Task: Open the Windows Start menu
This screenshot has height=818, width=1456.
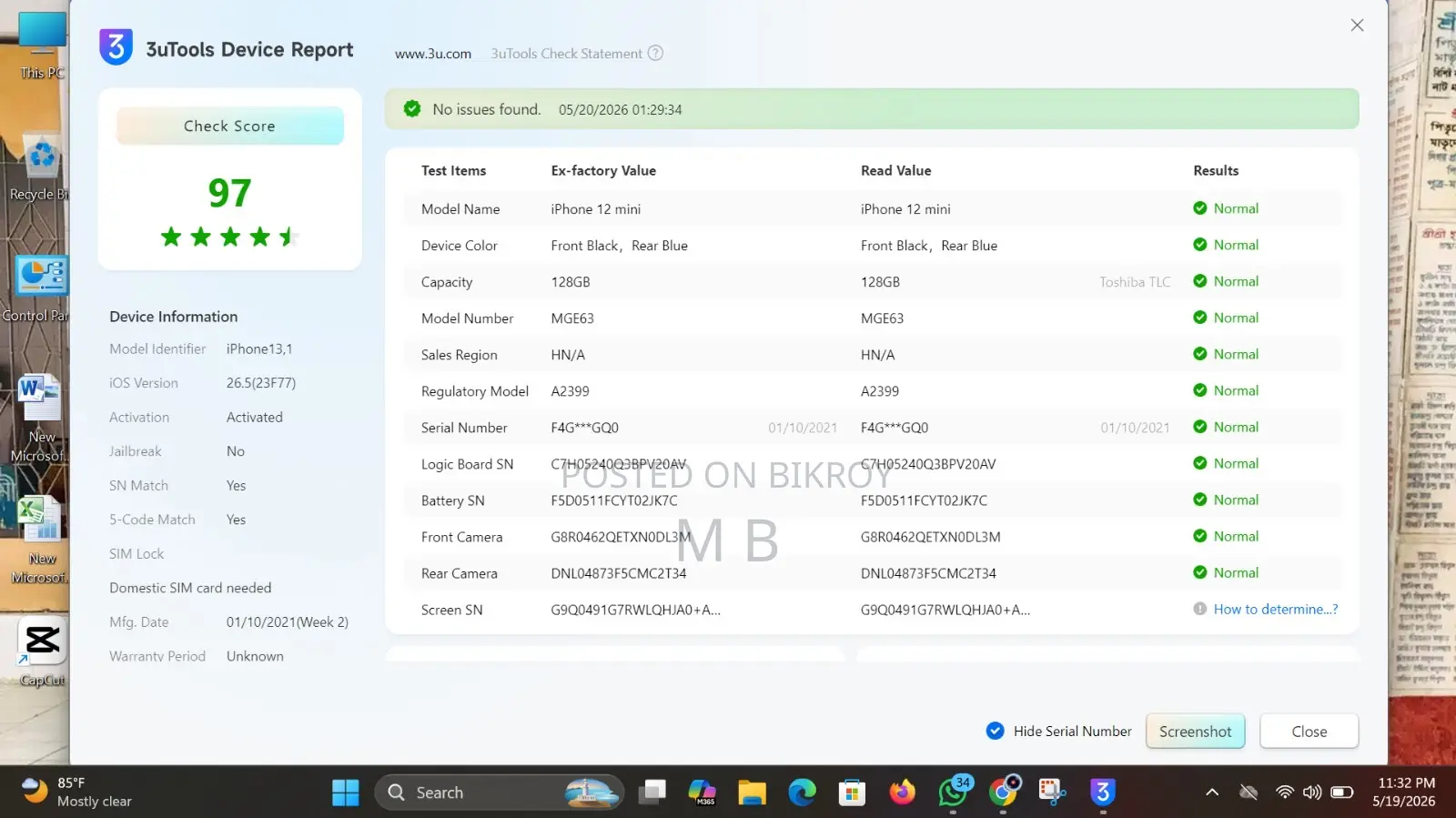Action: 346,793
